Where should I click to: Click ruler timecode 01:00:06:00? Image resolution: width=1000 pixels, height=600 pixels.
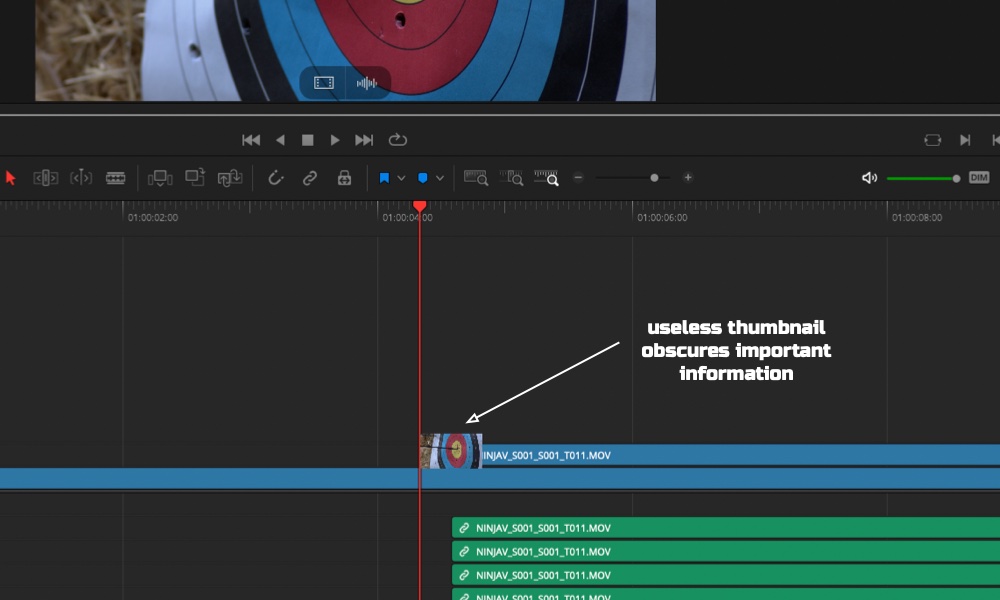point(662,217)
